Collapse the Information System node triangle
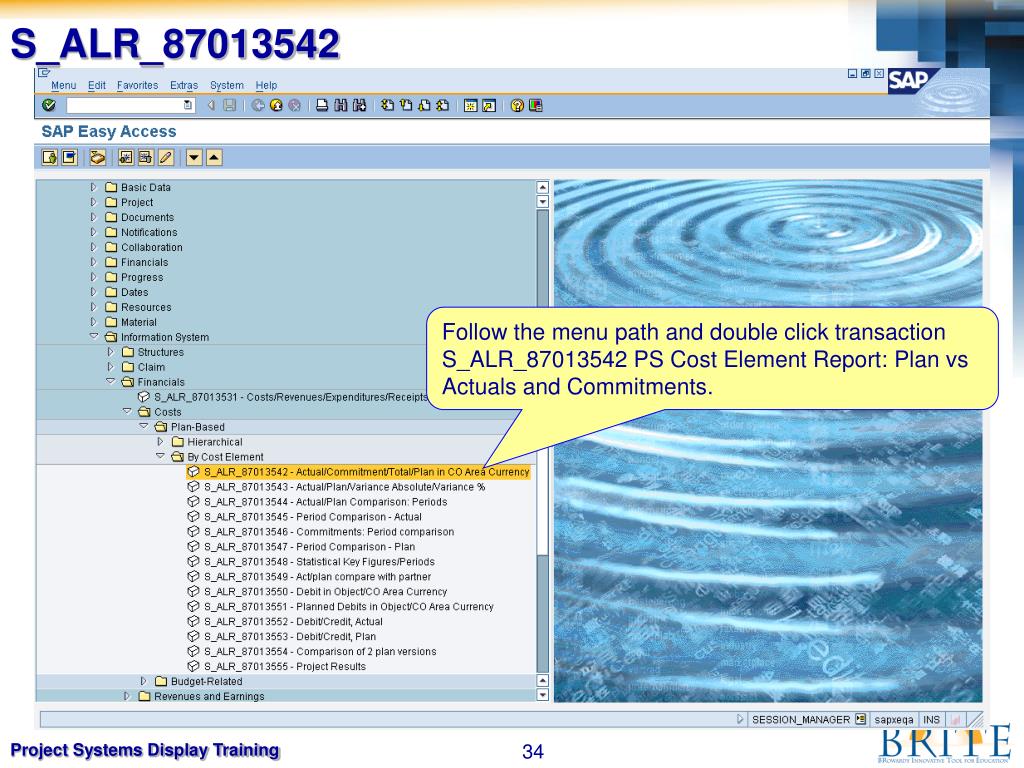Image resolution: width=1024 pixels, height=768 pixels. click(94, 336)
